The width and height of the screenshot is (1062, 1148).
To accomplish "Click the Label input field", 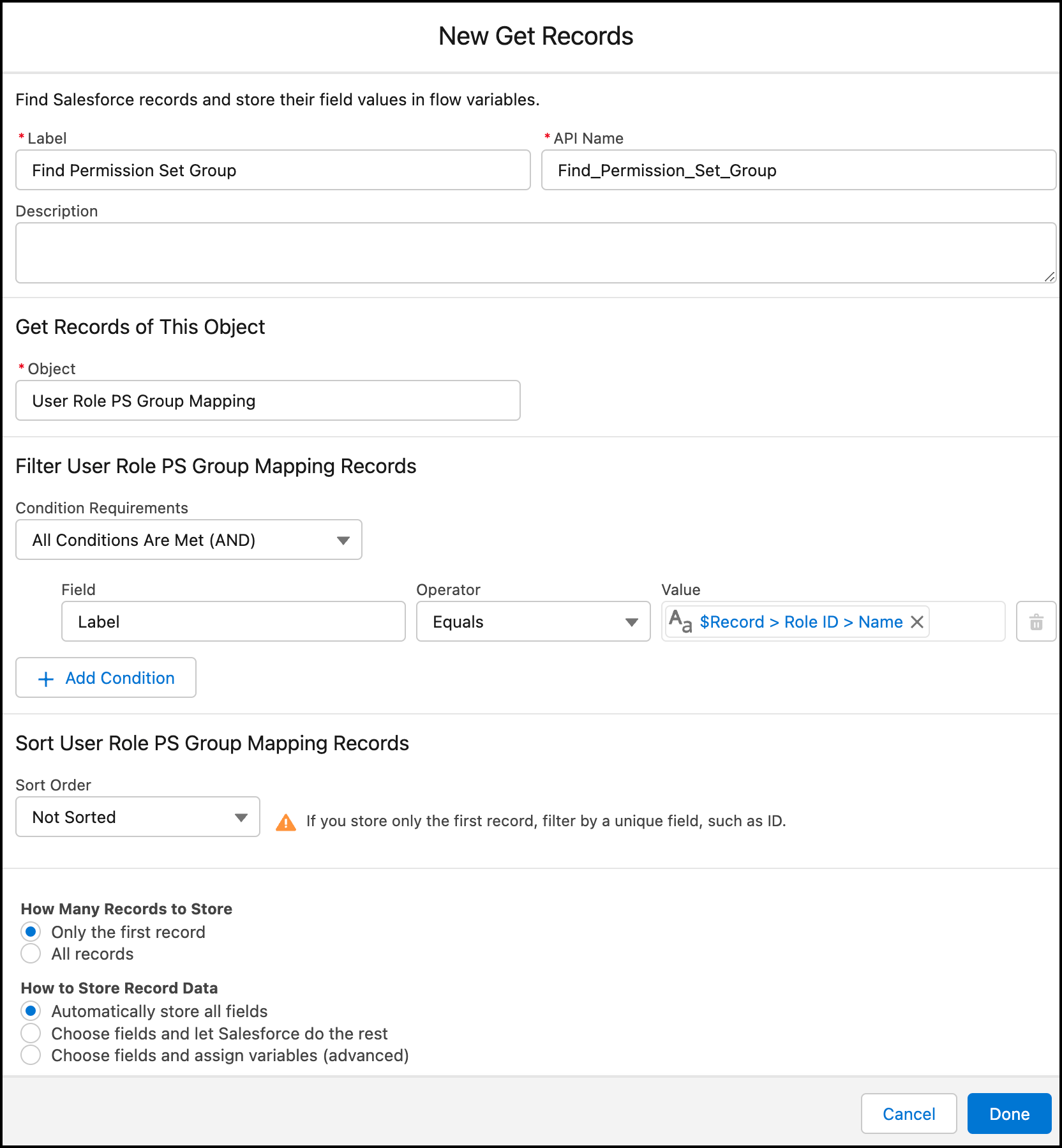I will (273, 170).
